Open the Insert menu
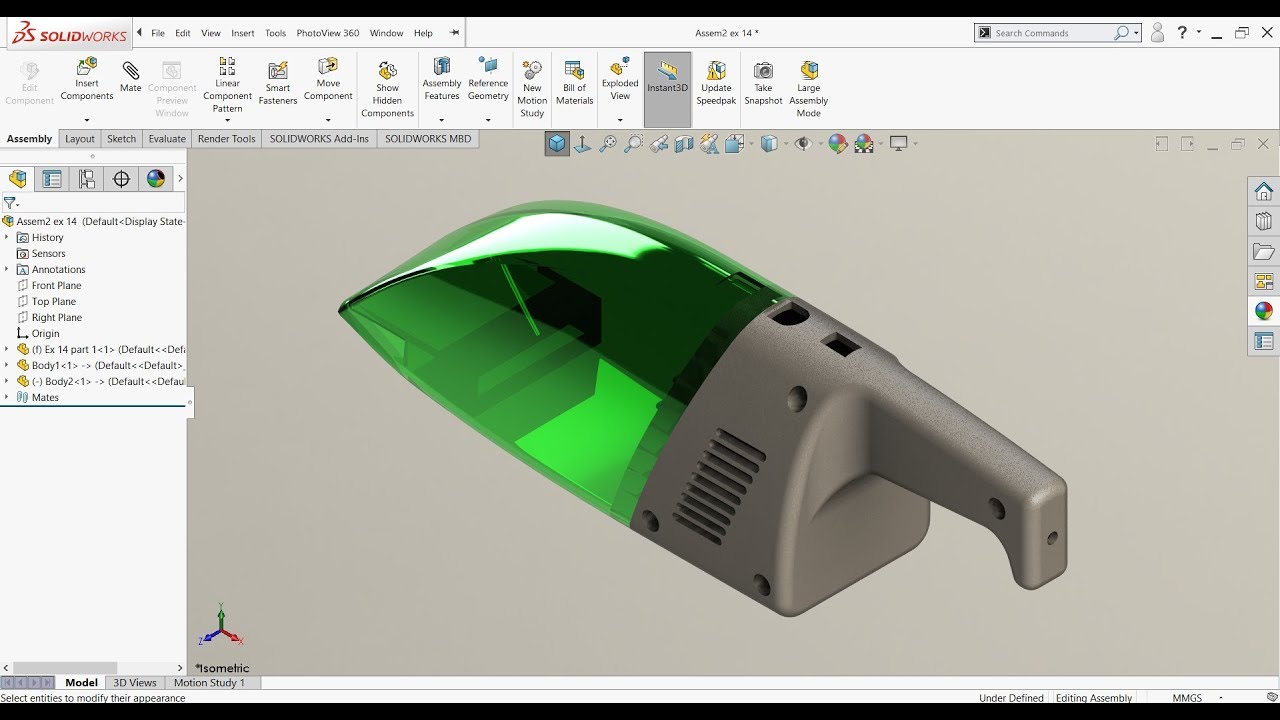Image resolution: width=1280 pixels, height=720 pixels. [243, 33]
